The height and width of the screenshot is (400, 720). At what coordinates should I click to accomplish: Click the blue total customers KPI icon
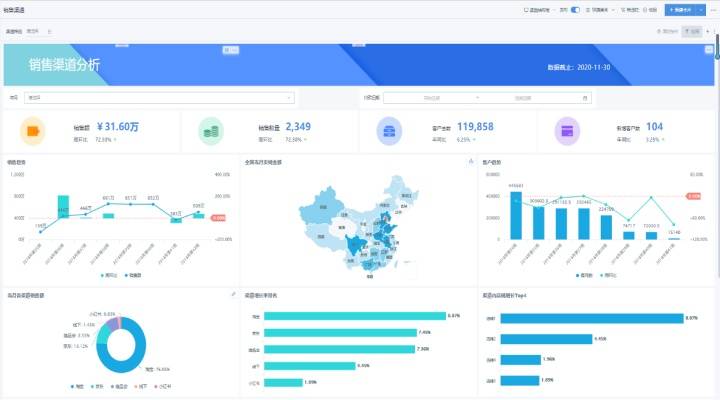tap(388, 131)
